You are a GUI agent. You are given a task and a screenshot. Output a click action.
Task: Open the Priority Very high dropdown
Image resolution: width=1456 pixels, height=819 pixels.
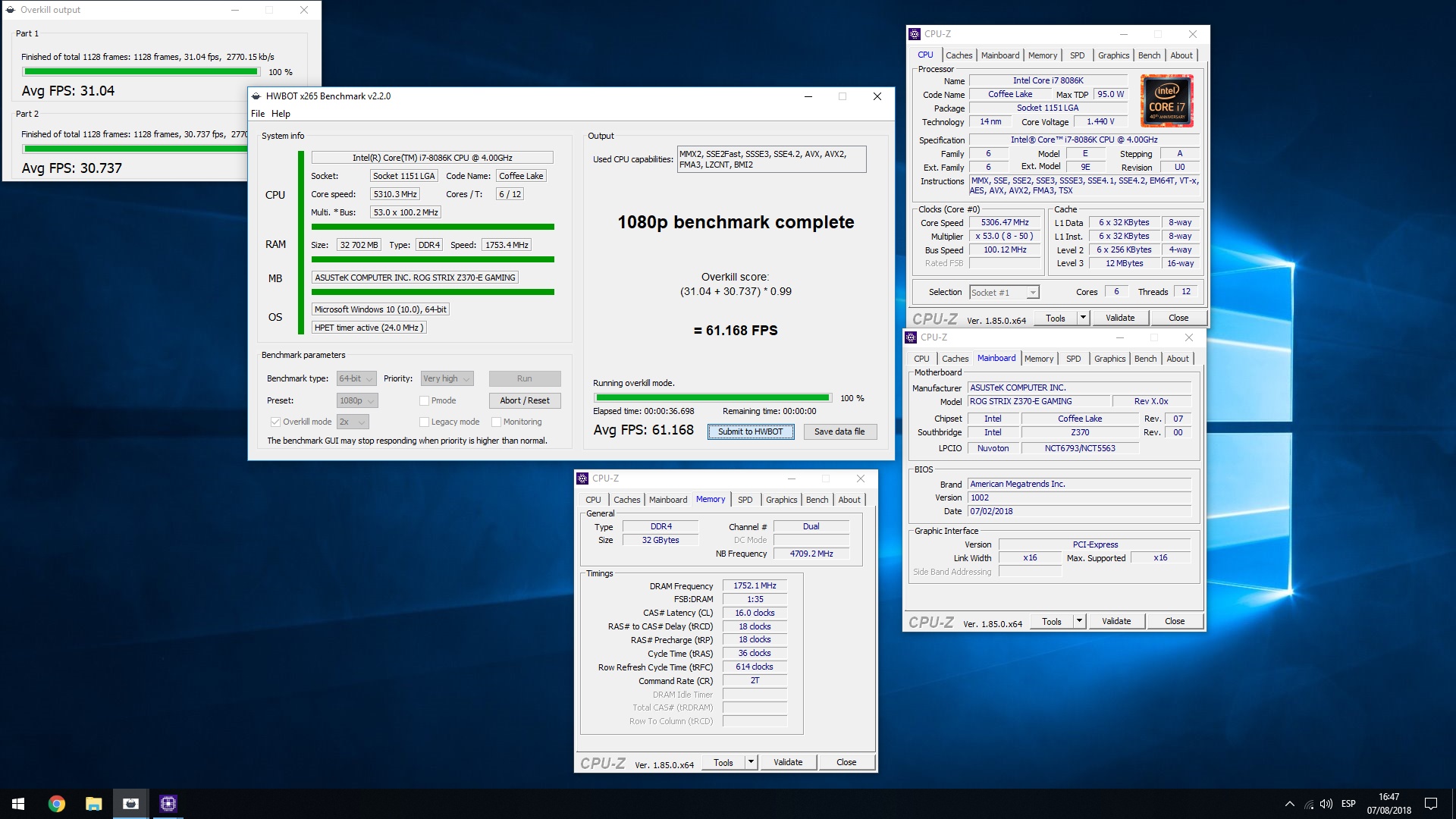pyautogui.click(x=447, y=378)
